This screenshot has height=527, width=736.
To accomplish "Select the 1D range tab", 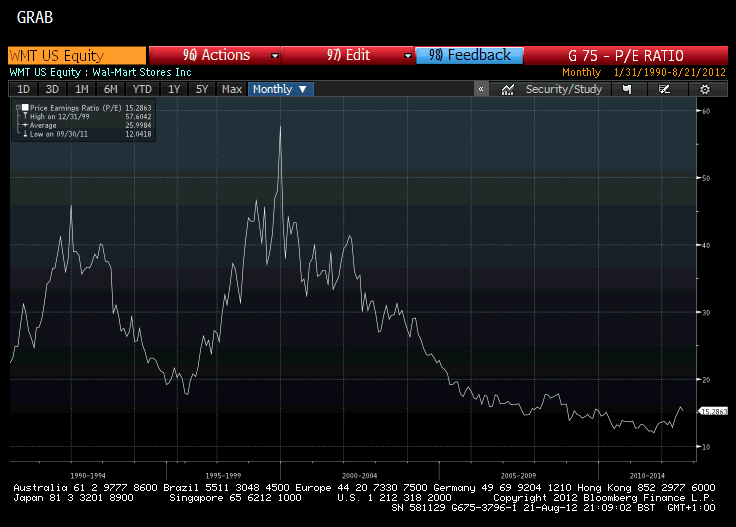I will tap(23, 89).
